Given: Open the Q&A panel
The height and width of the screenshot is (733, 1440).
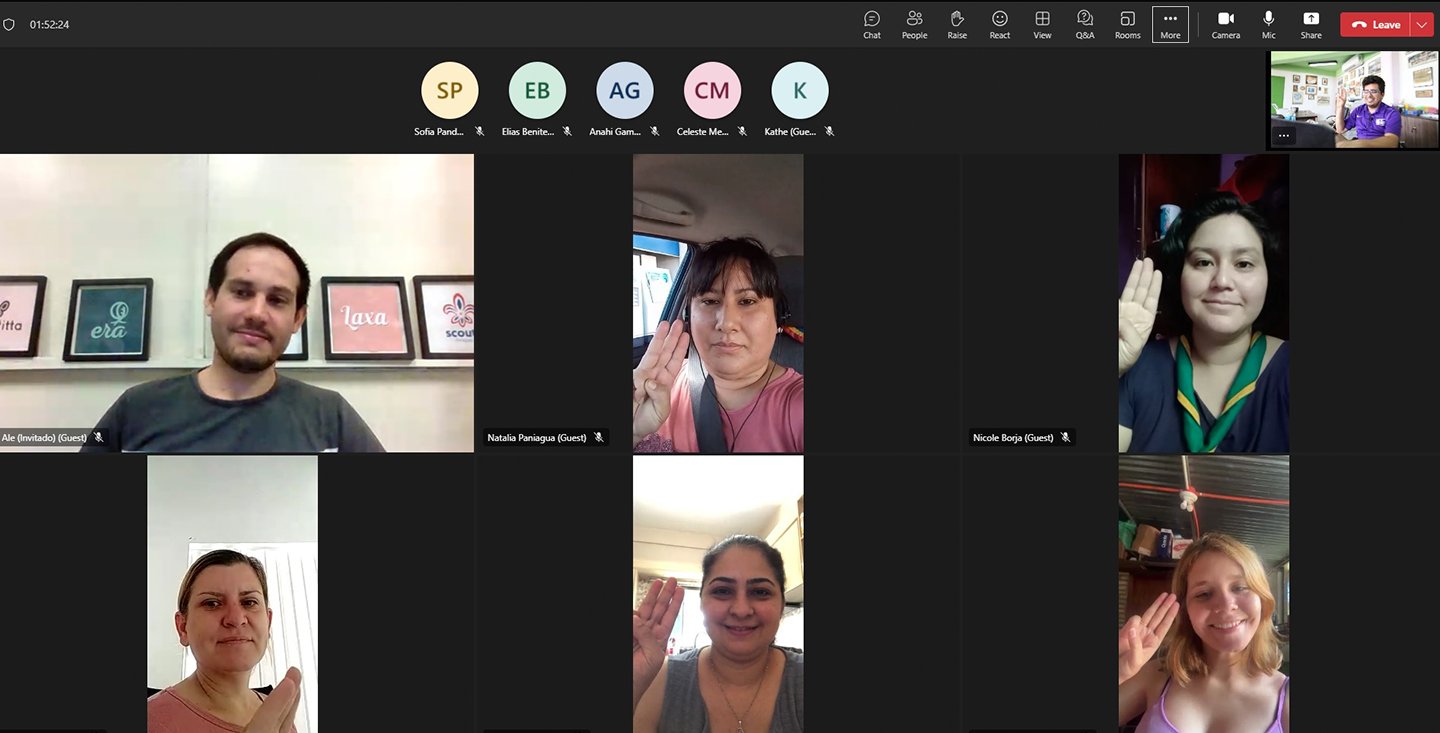Looking at the screenshot, I should pyautogui.click(x=1085, y=24).
